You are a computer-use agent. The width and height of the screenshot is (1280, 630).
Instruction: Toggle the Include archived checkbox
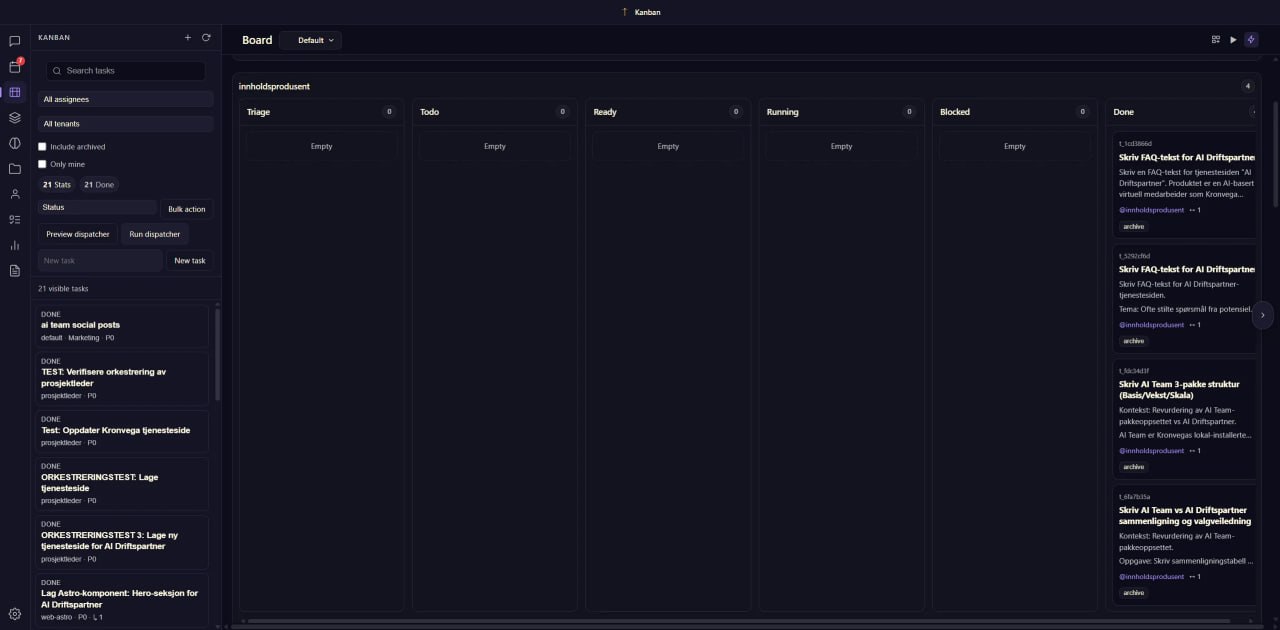42,147
